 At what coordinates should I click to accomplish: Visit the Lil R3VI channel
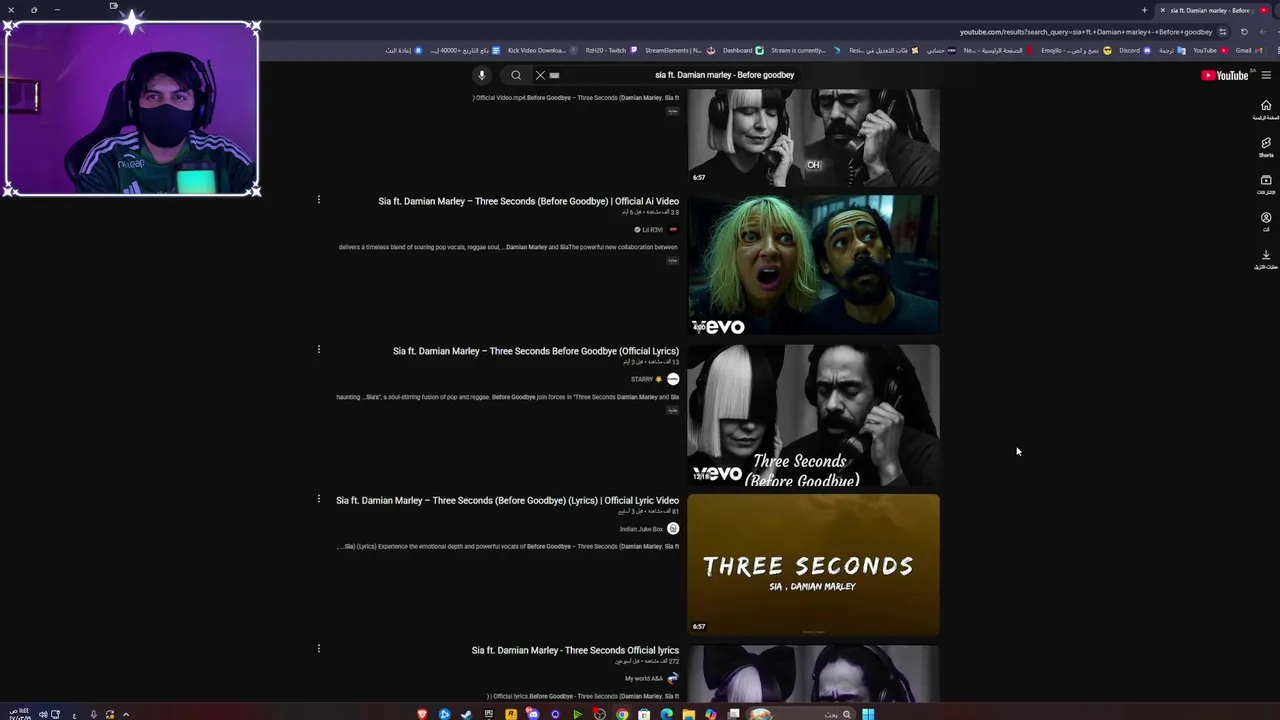652,230
